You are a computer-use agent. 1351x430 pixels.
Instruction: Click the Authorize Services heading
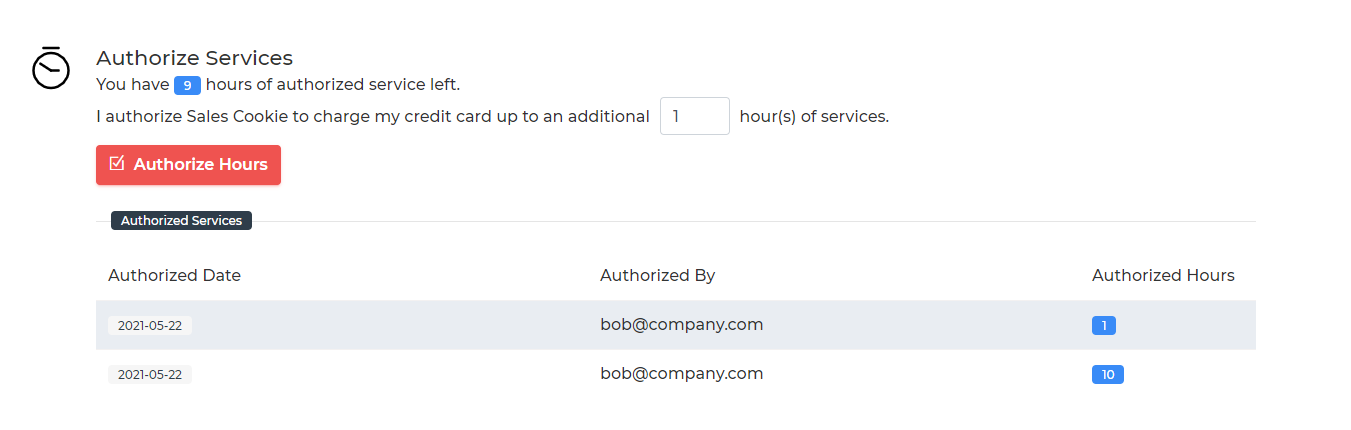(194, 58)
